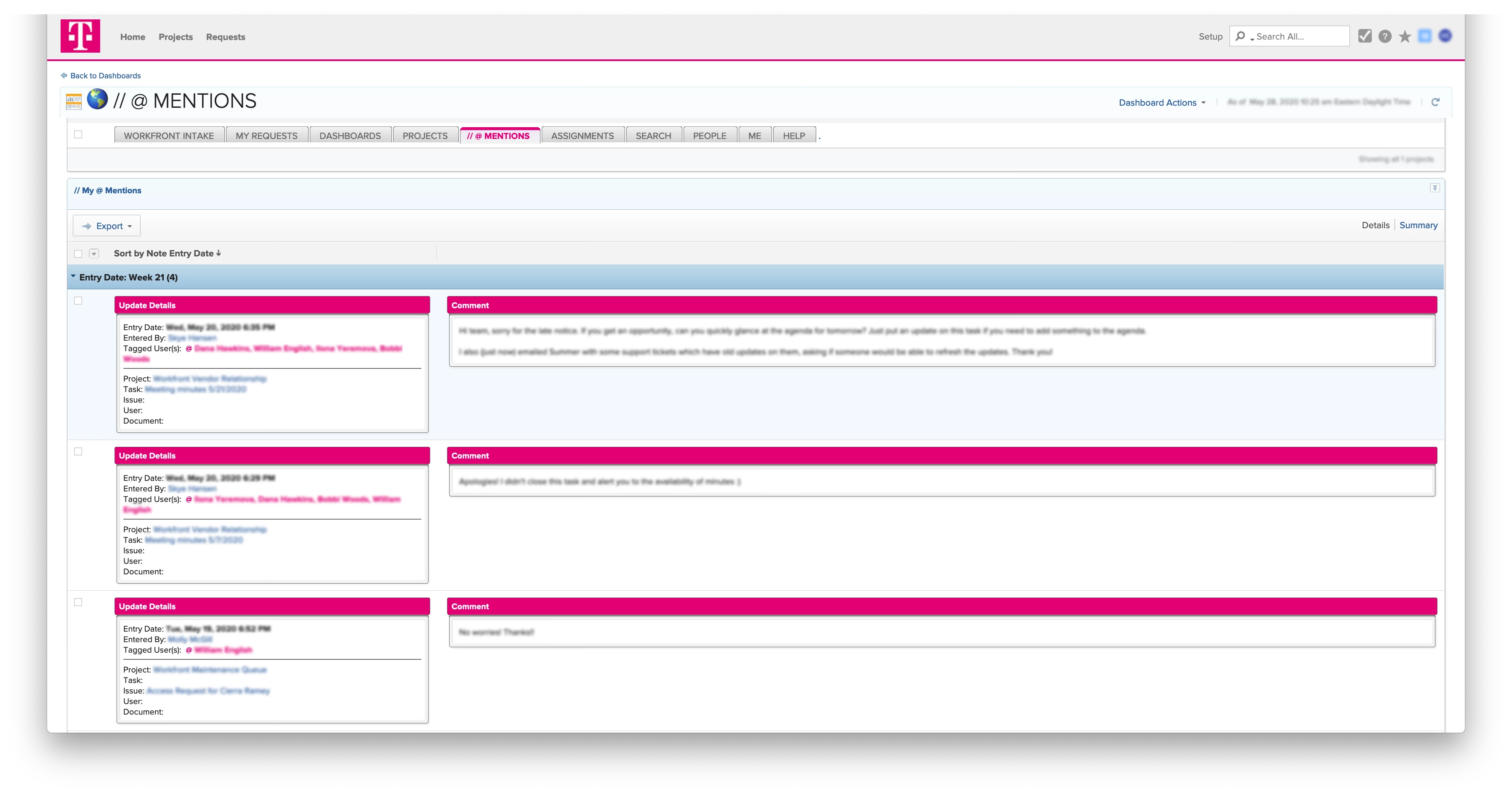This screenshot has width=1512, height=795.
Task: Open the checkmark approvals icon in header
Action: (x=1365, y=36)
